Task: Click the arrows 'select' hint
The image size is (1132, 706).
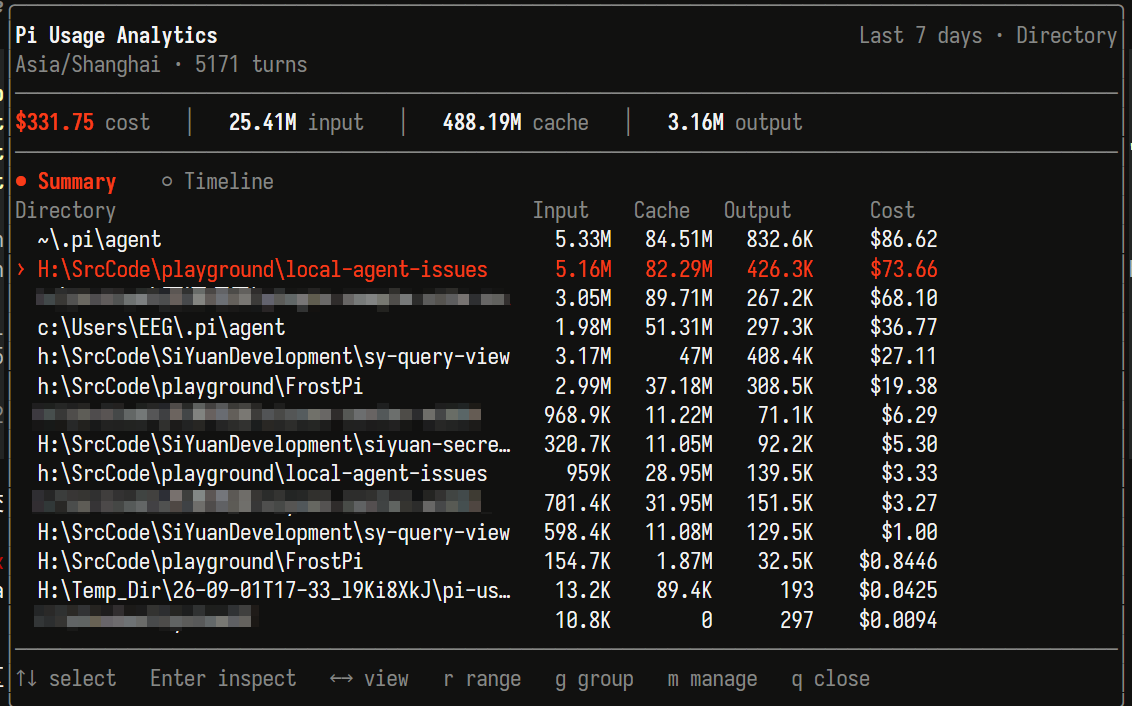Action: coord(66,679)
